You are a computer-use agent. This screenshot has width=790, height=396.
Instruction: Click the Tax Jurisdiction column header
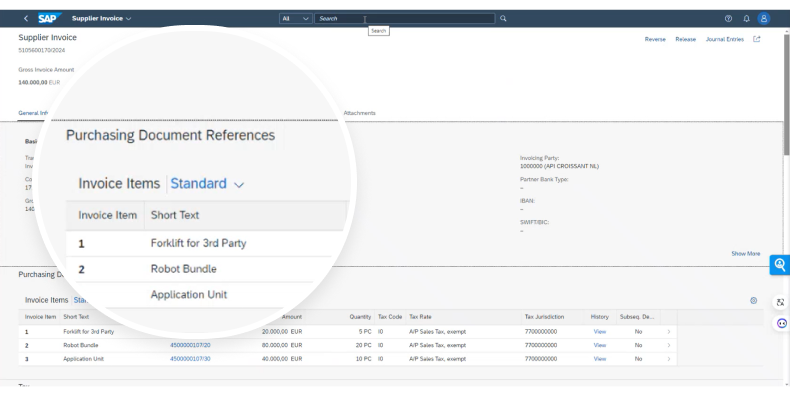(x=544, y=317)
